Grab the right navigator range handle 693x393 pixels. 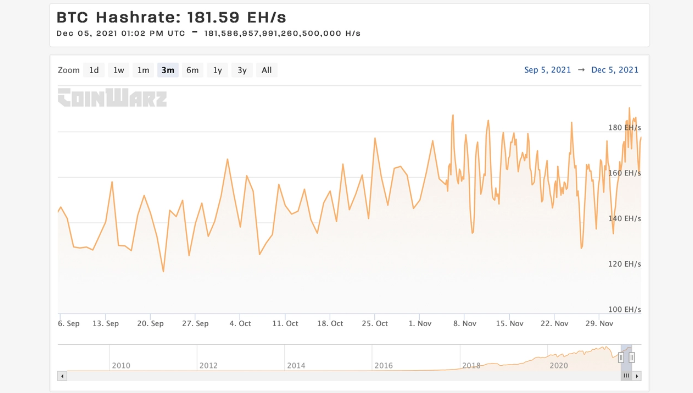point(632,357)
